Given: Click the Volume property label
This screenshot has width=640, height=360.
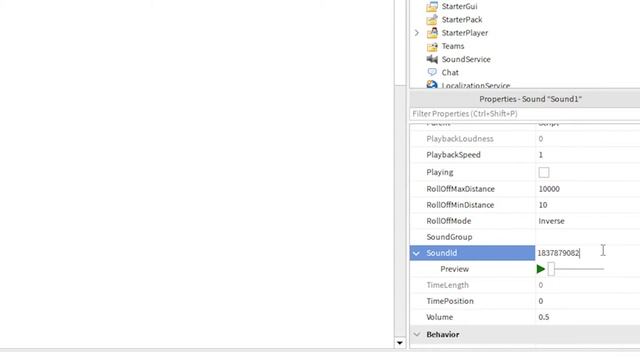Looking at the screenshot, I should coord(440,317).
